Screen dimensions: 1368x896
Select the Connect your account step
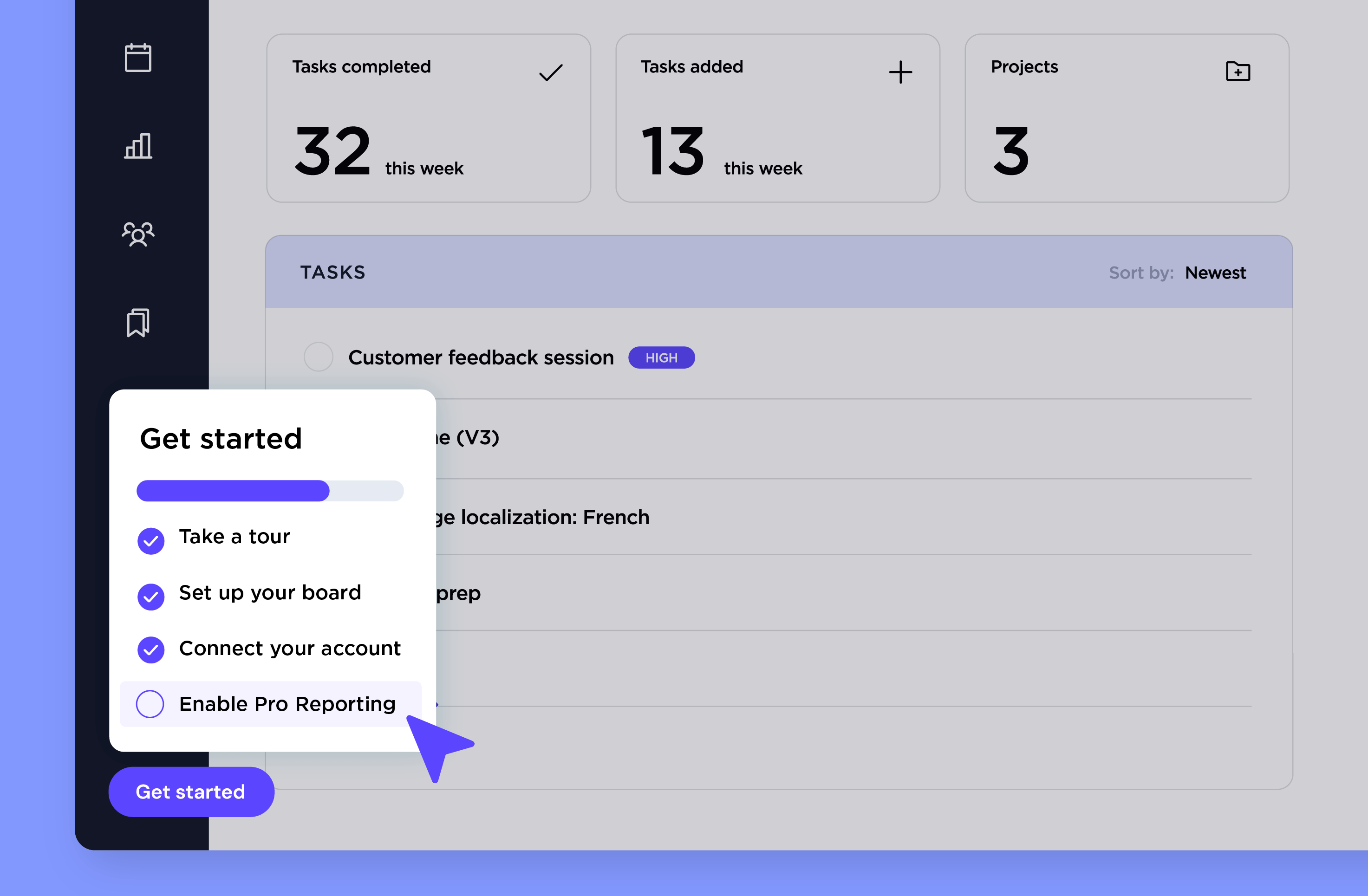289,648
